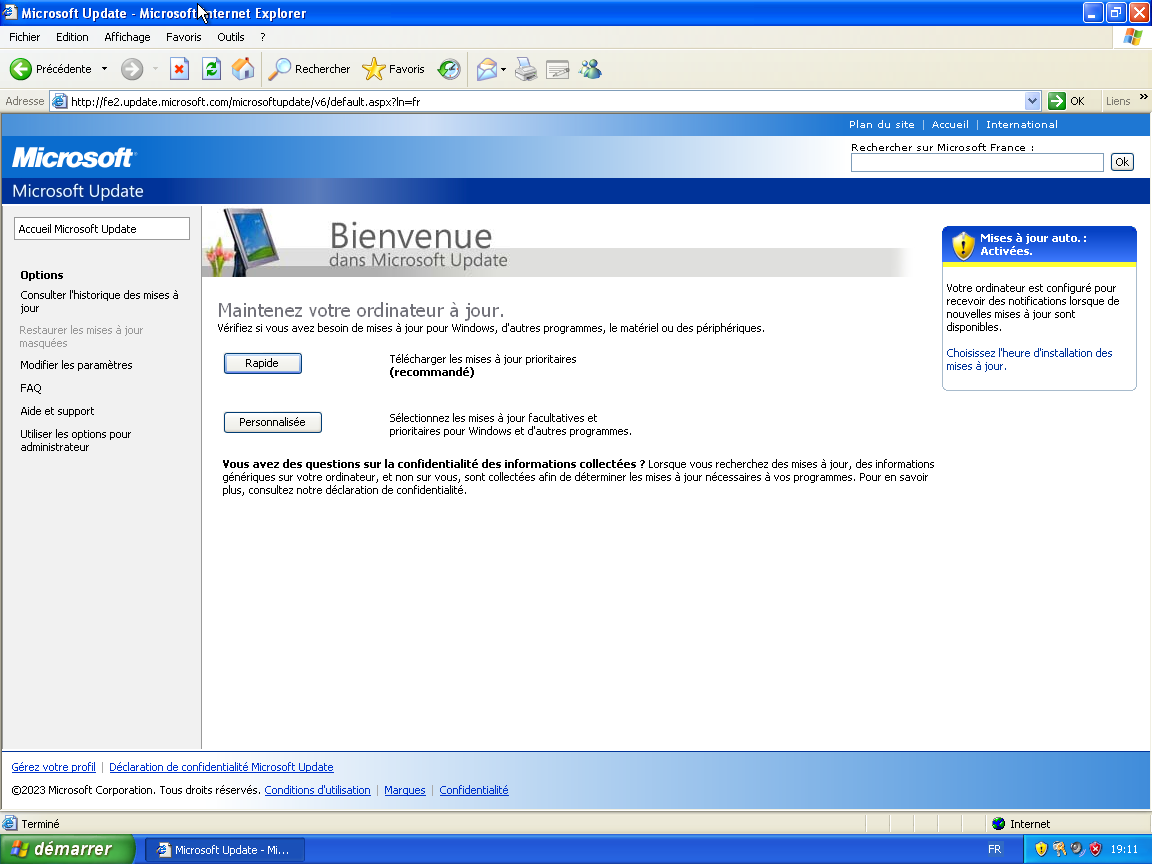Click Accueil Microsoft Update sidebar box
This screenshot has width=1152, height=864.
(x=101, y=228)
